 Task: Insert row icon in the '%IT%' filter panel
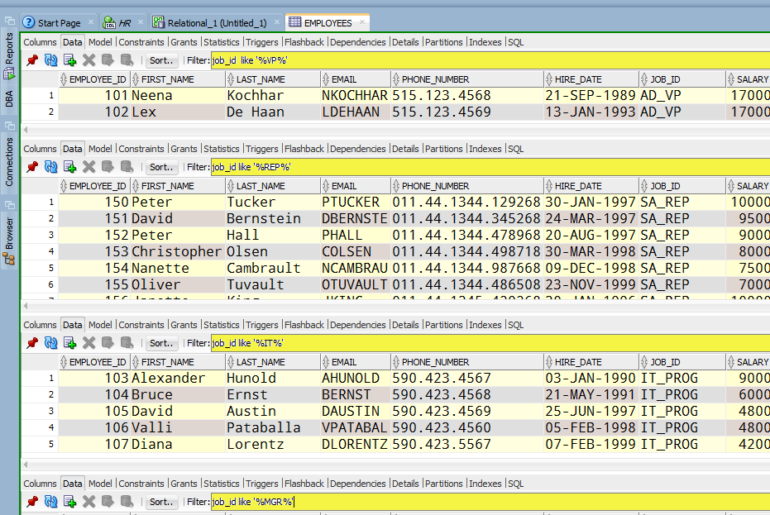[x=70, y=343]
